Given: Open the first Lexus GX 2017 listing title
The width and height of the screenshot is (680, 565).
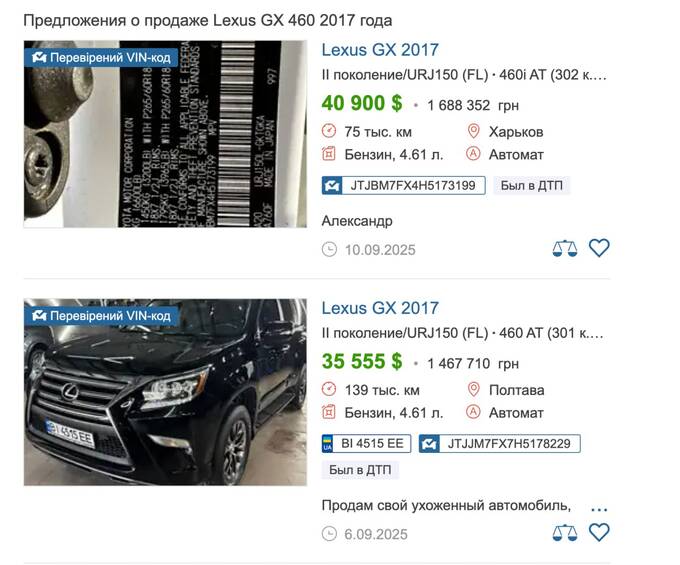Looking at the screenshot, I should tap(380, 50).
